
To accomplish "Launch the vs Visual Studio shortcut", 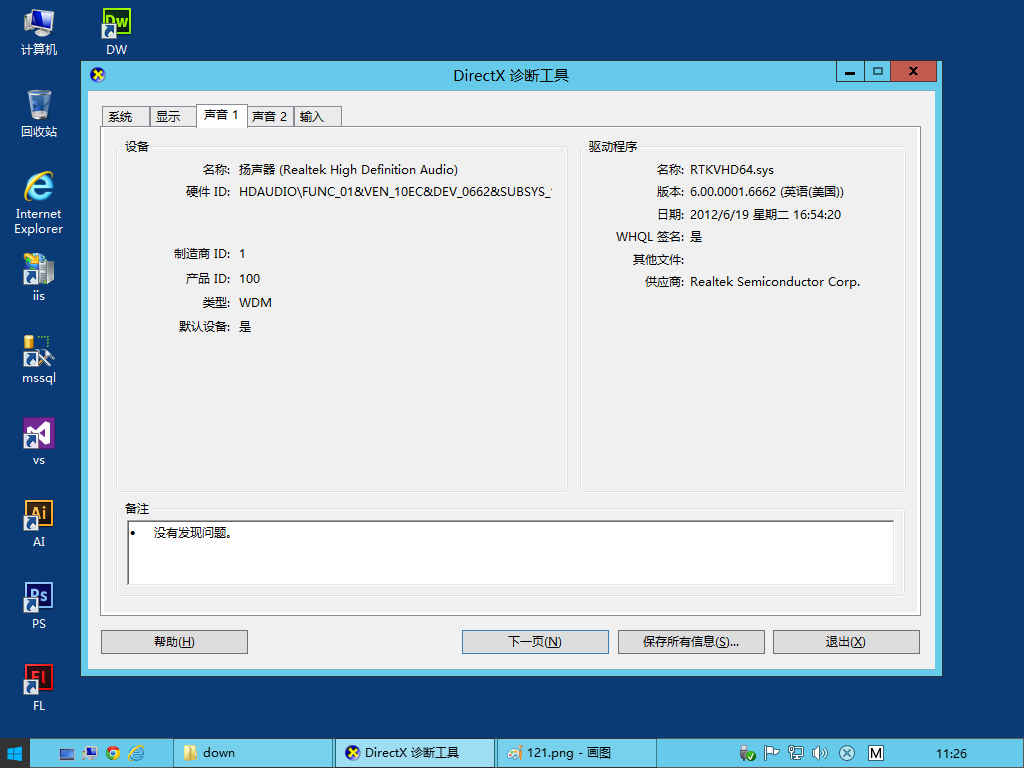I will click(39, 441).
